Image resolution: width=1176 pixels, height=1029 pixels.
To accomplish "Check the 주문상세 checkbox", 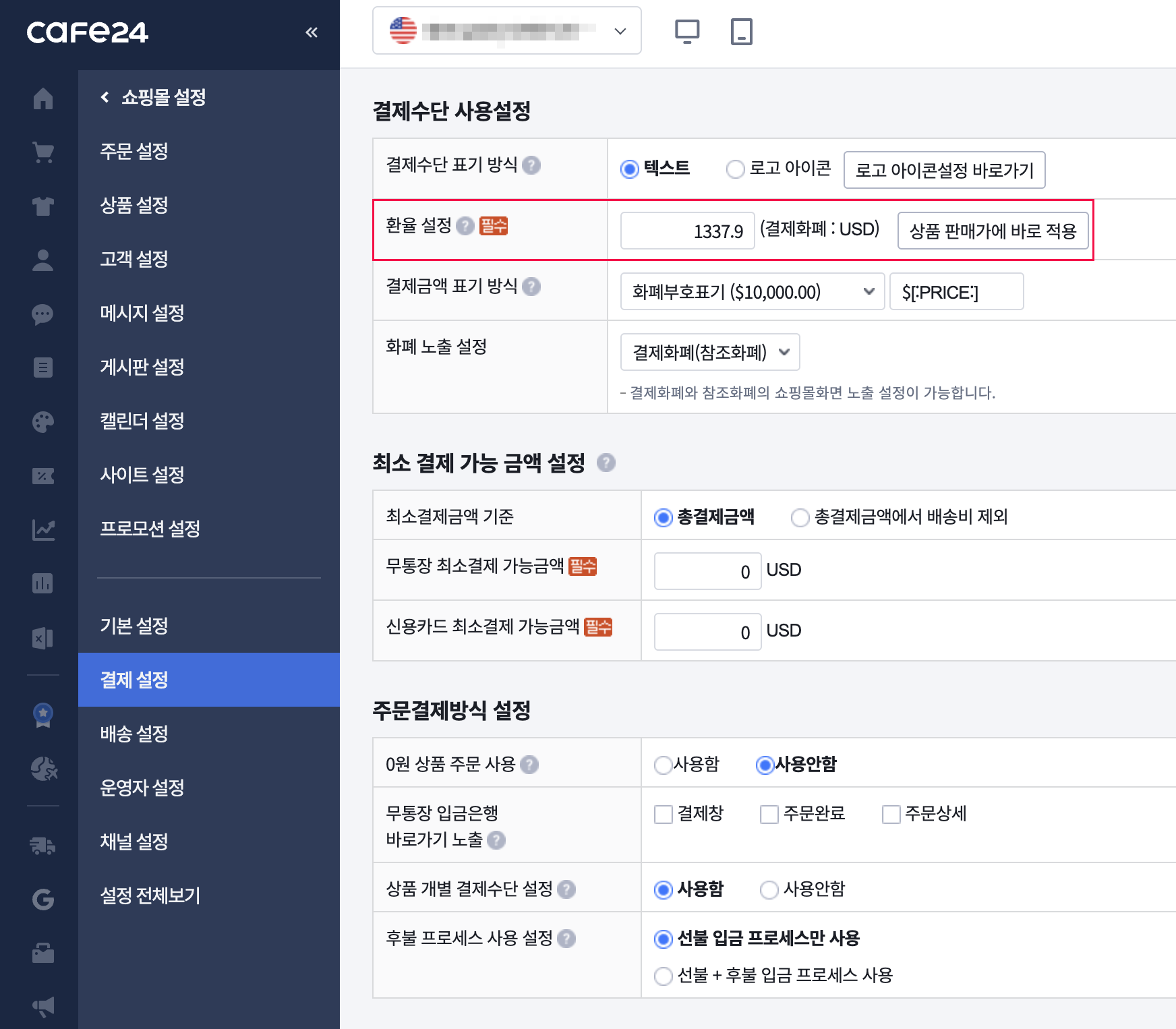I will click(891, 815).
